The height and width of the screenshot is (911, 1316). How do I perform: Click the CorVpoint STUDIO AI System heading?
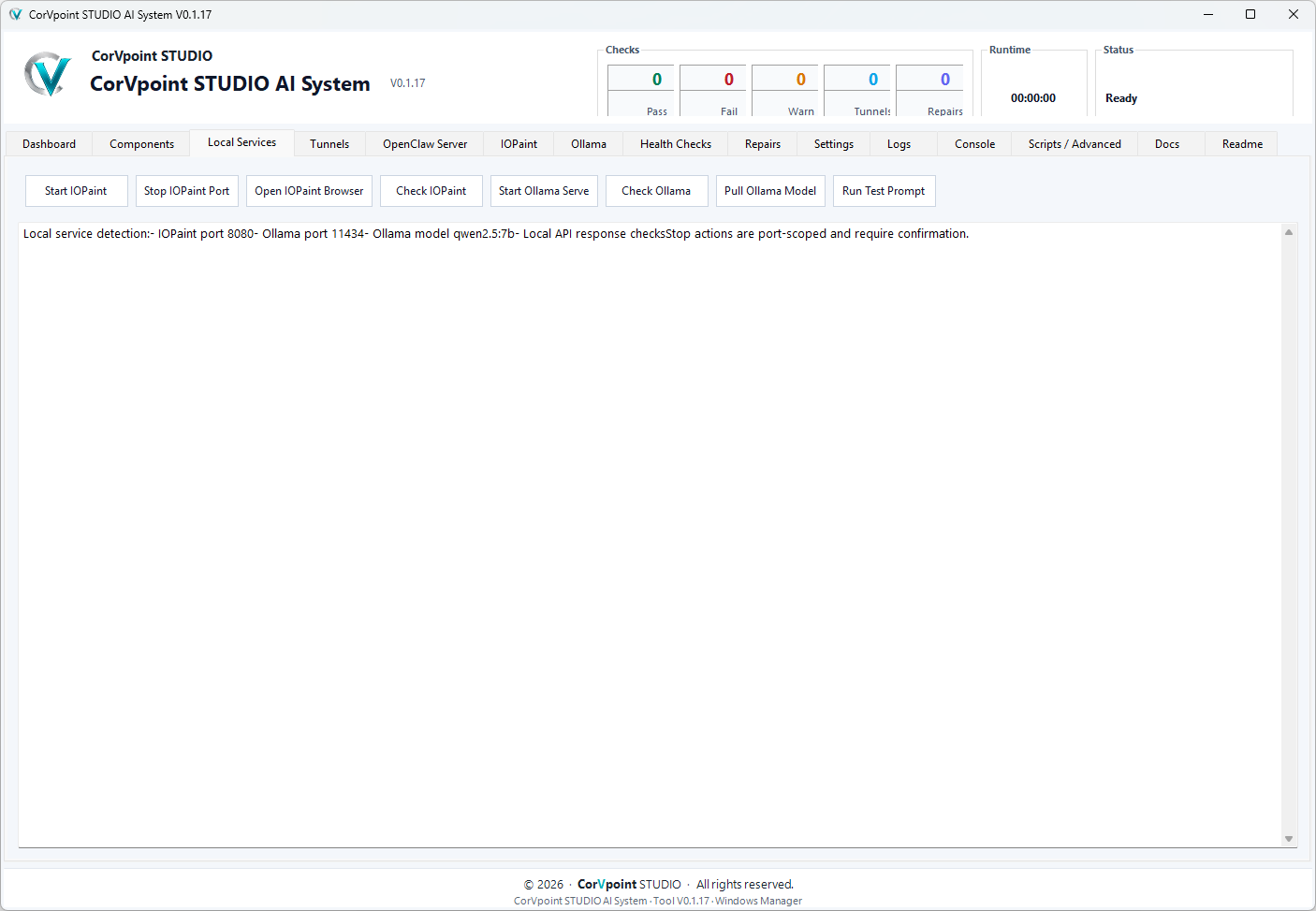pyautogui.click(x=230, y=83)
